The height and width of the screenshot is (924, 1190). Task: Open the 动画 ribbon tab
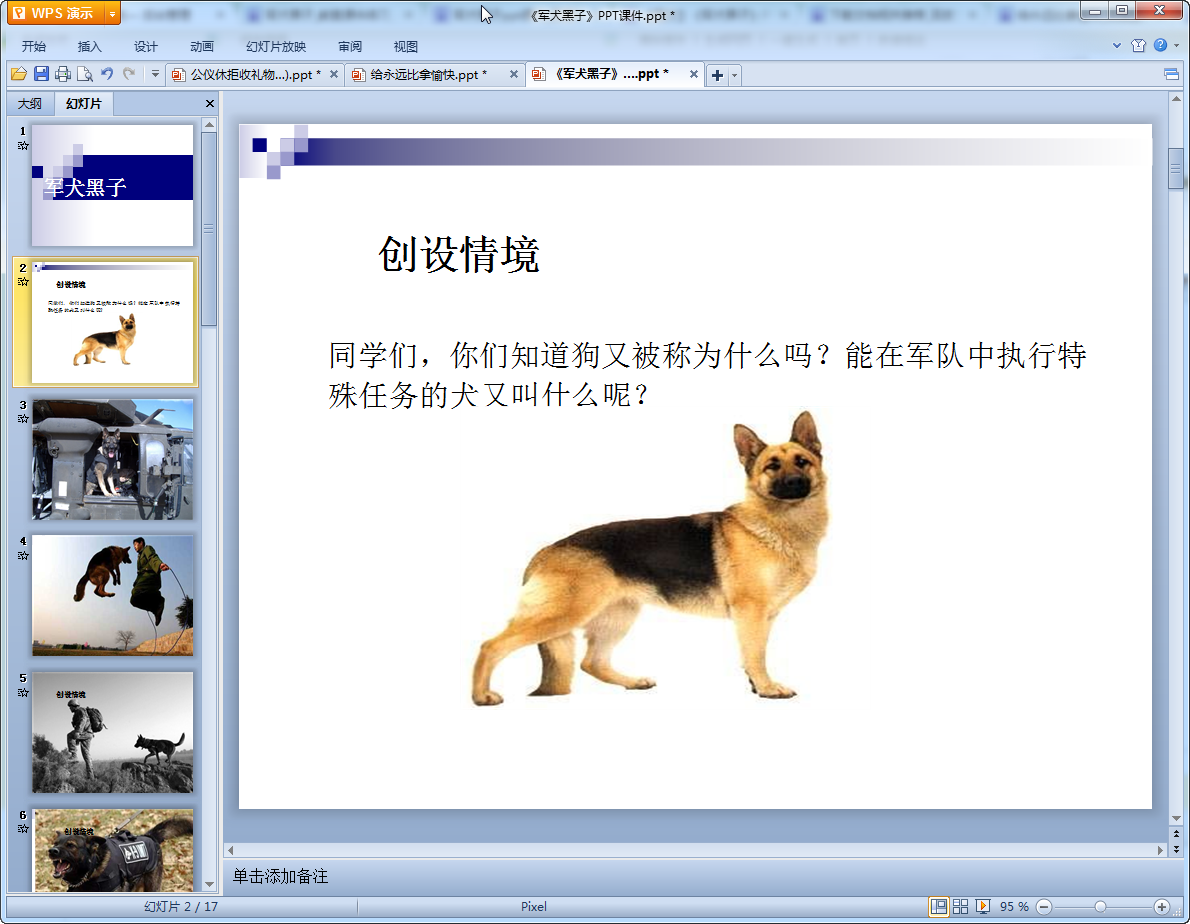202,46
